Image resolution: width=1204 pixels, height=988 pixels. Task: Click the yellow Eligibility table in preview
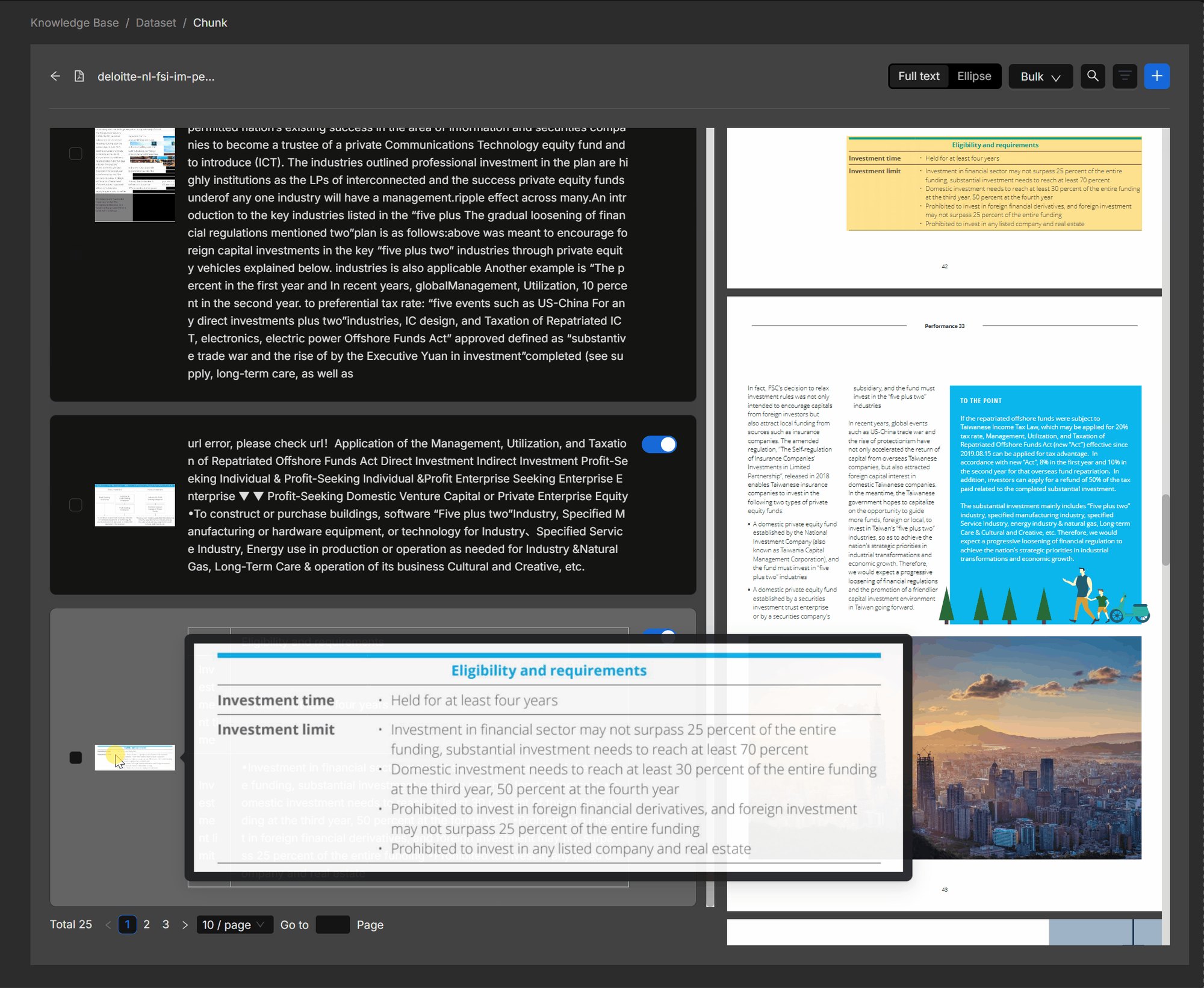(994, 184)
